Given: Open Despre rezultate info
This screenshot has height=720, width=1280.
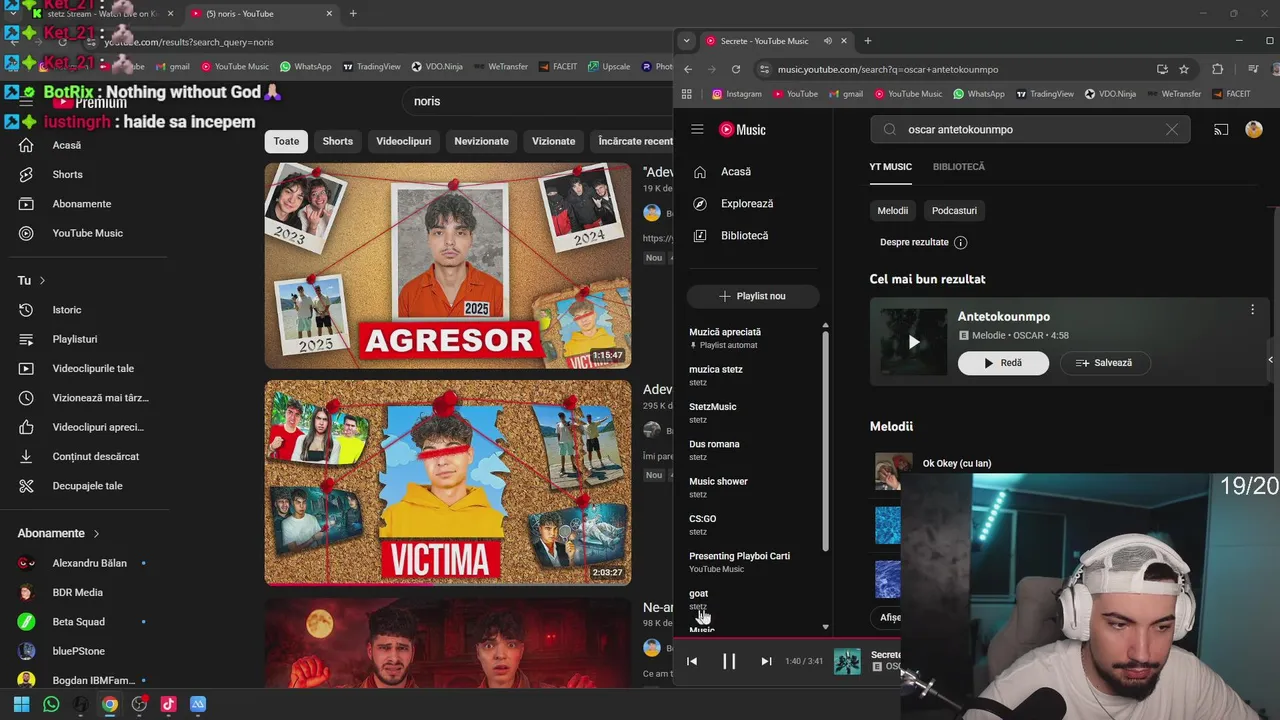Looking at the screenshot, I should tap(960, 242).
